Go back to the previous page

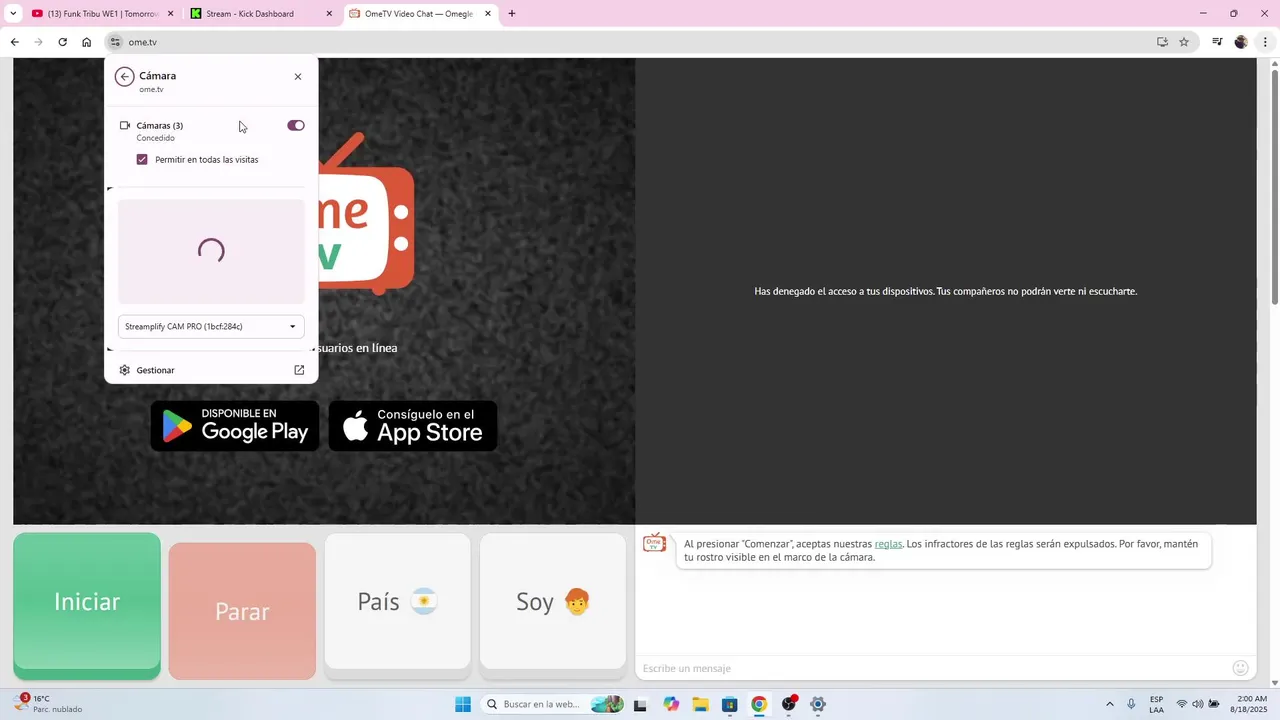14,42
